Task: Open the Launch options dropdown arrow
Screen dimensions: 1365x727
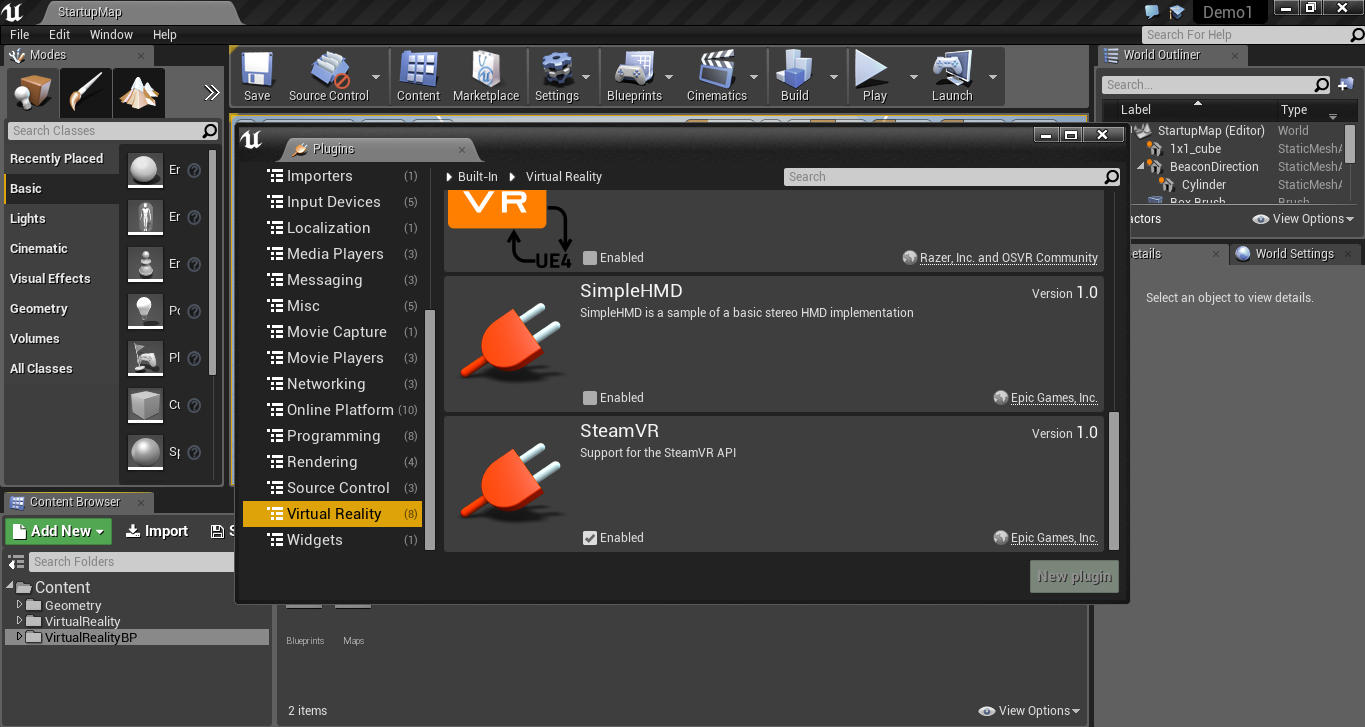Action: click(x=993, y=77)
